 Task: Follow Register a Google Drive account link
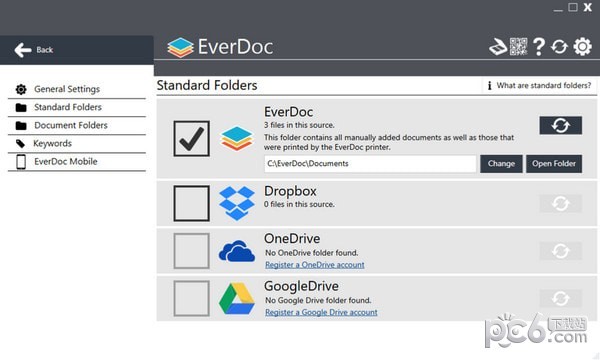[321, 312]
